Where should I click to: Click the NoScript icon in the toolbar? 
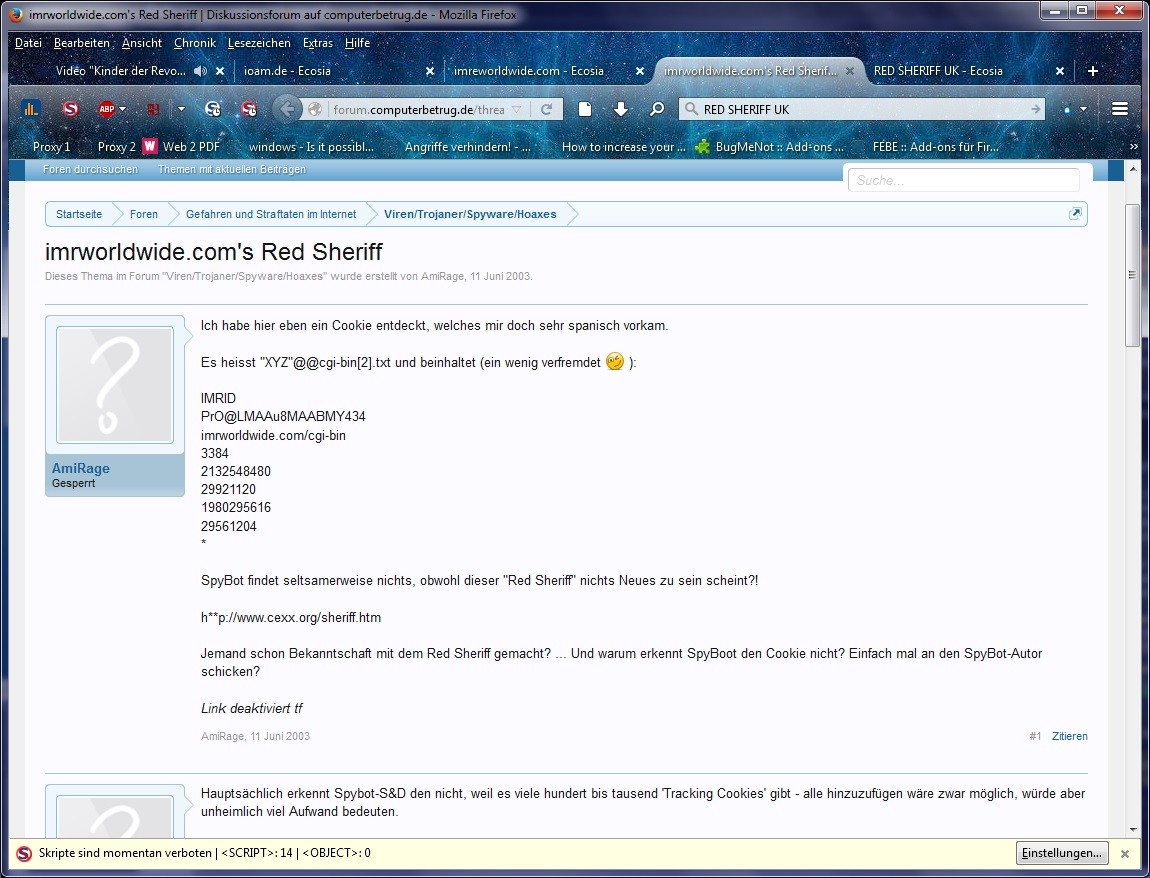[70, 109]
